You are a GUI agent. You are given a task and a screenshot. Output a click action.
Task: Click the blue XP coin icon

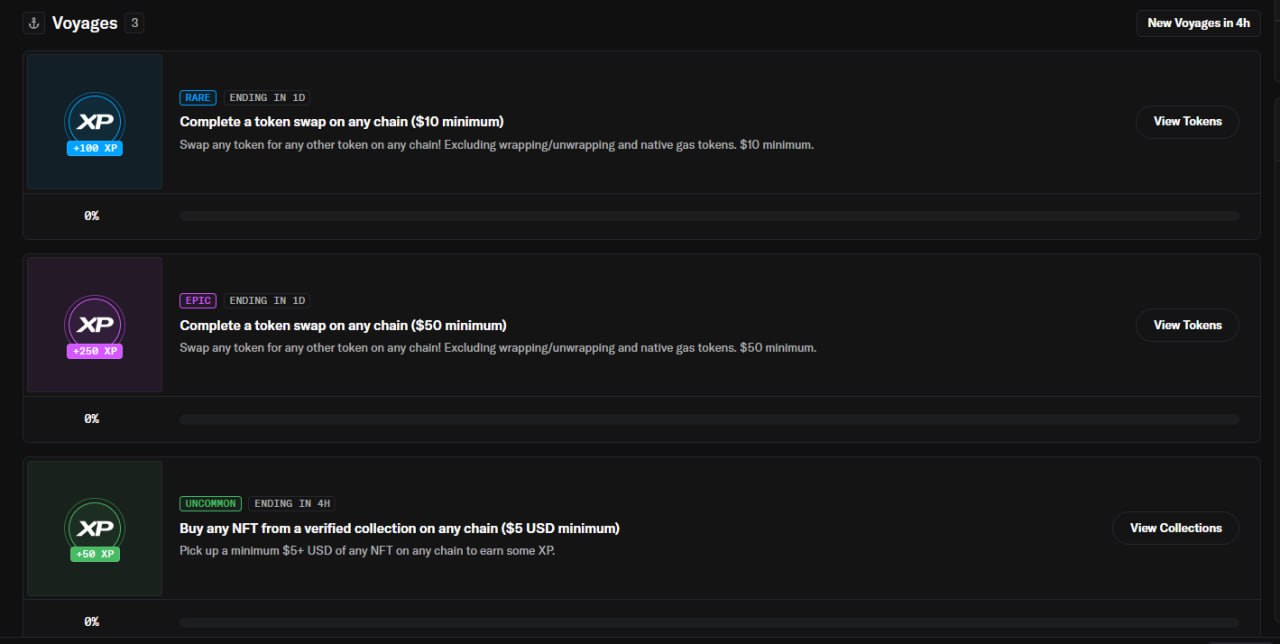95,120
